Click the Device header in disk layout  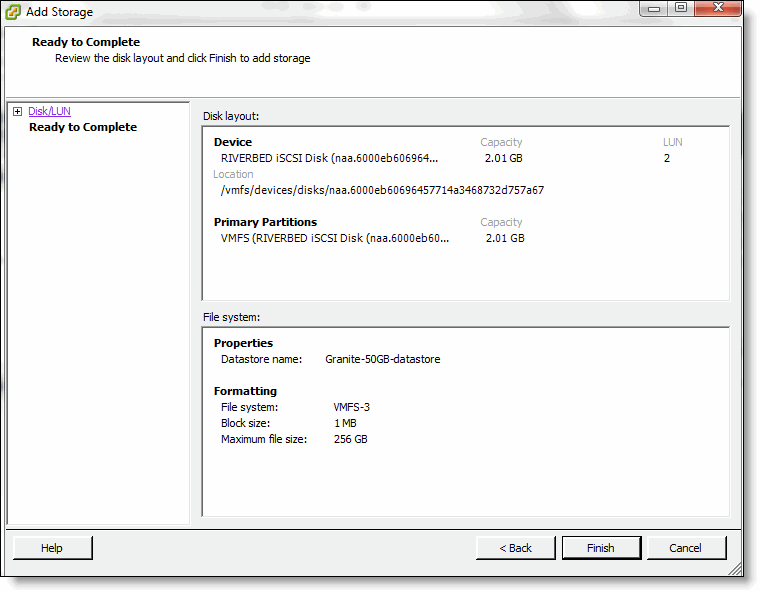(233, 142)
